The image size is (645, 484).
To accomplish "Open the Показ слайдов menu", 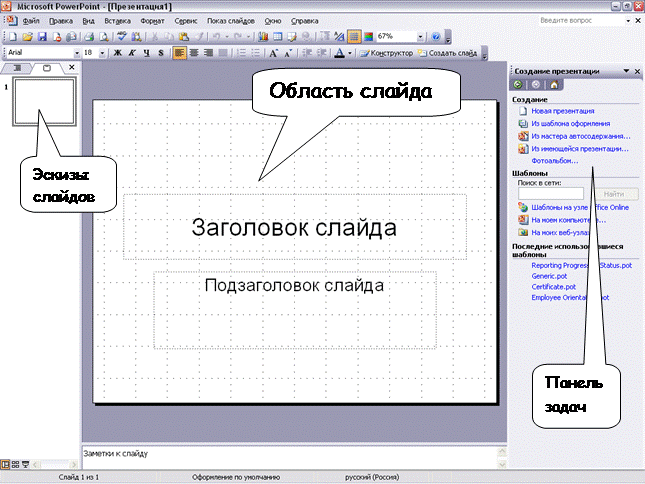I will 231,21.
